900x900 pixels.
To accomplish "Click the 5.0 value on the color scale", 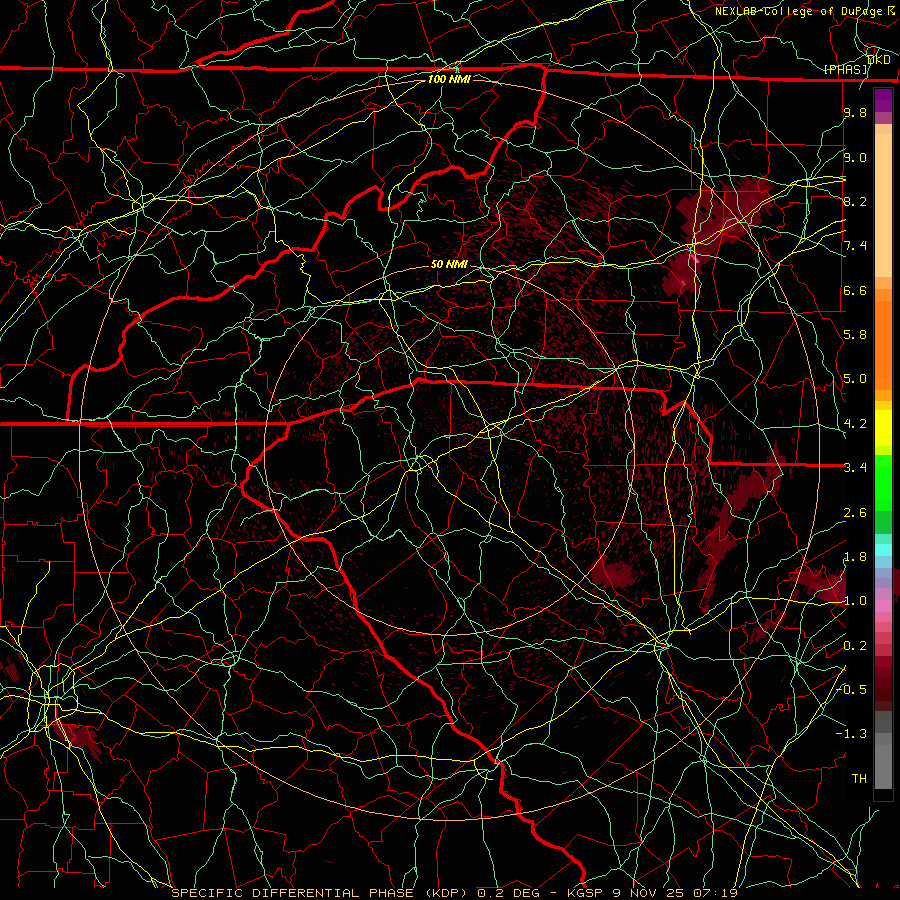I will 855,379.
